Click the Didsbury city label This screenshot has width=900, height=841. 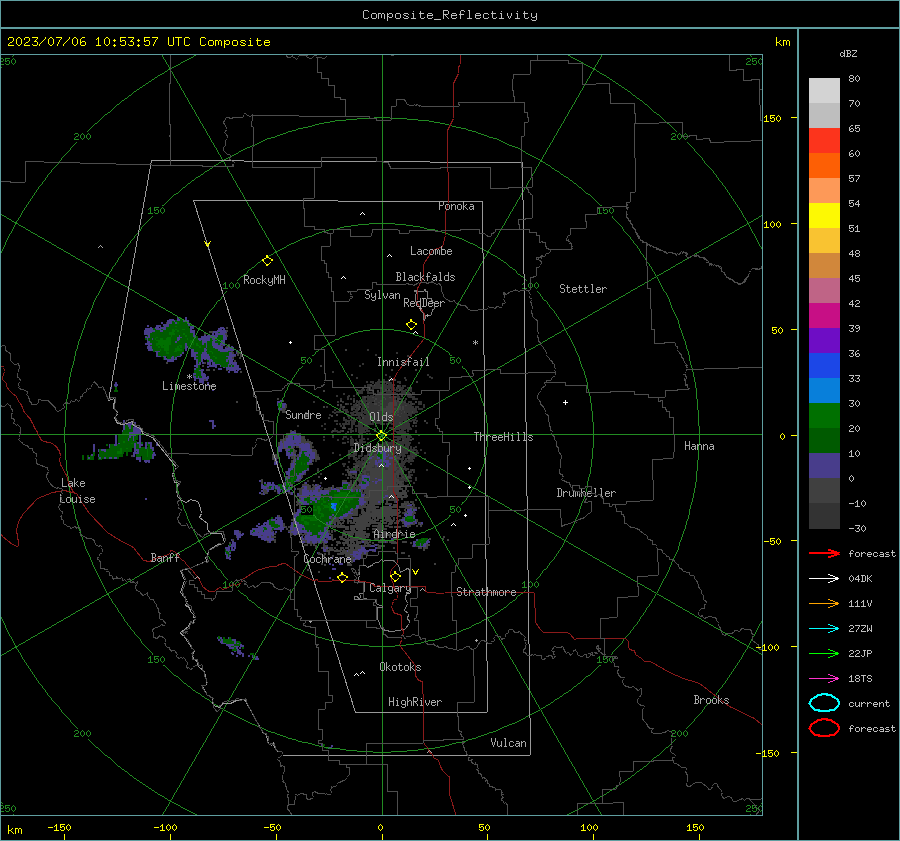click(x=378, y=448)
